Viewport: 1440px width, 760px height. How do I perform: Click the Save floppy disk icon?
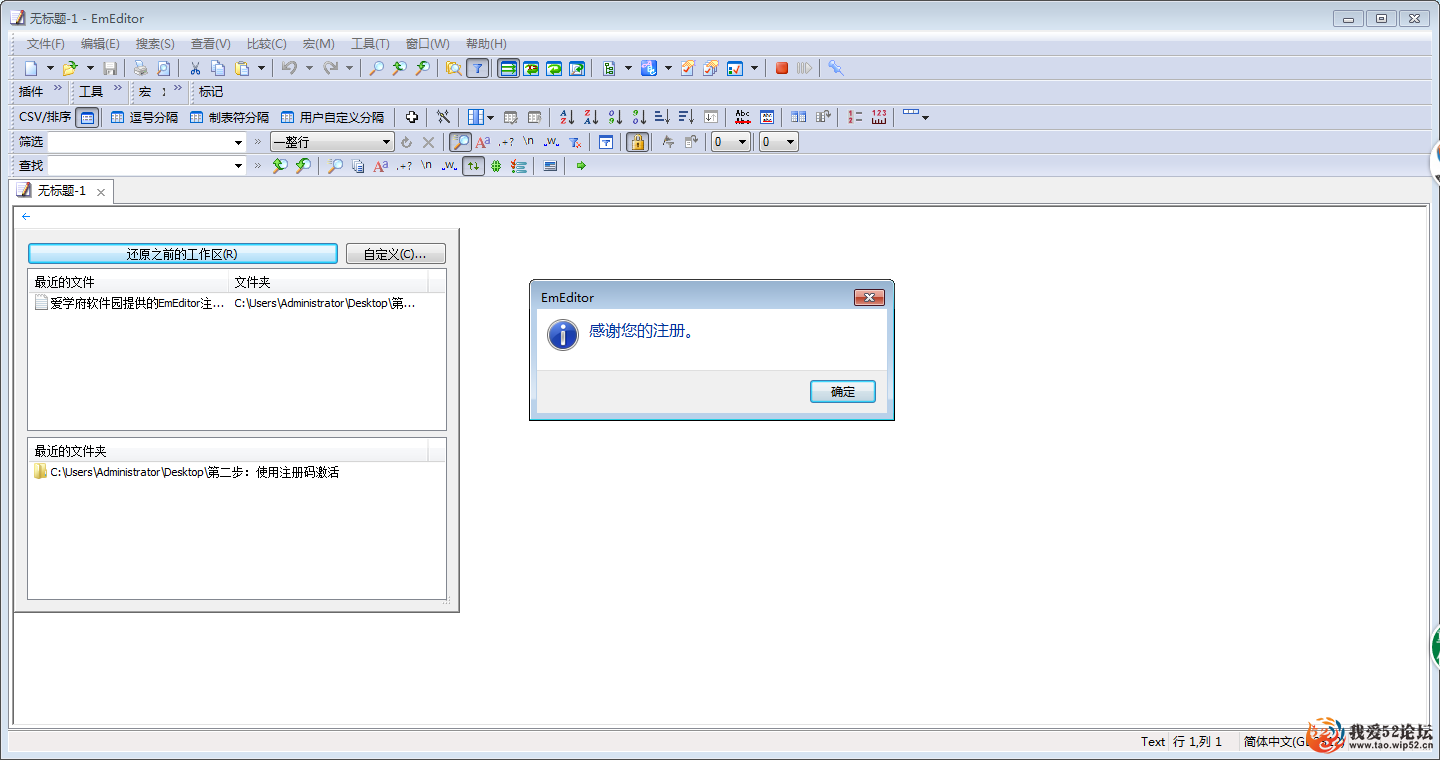point(110,68)
